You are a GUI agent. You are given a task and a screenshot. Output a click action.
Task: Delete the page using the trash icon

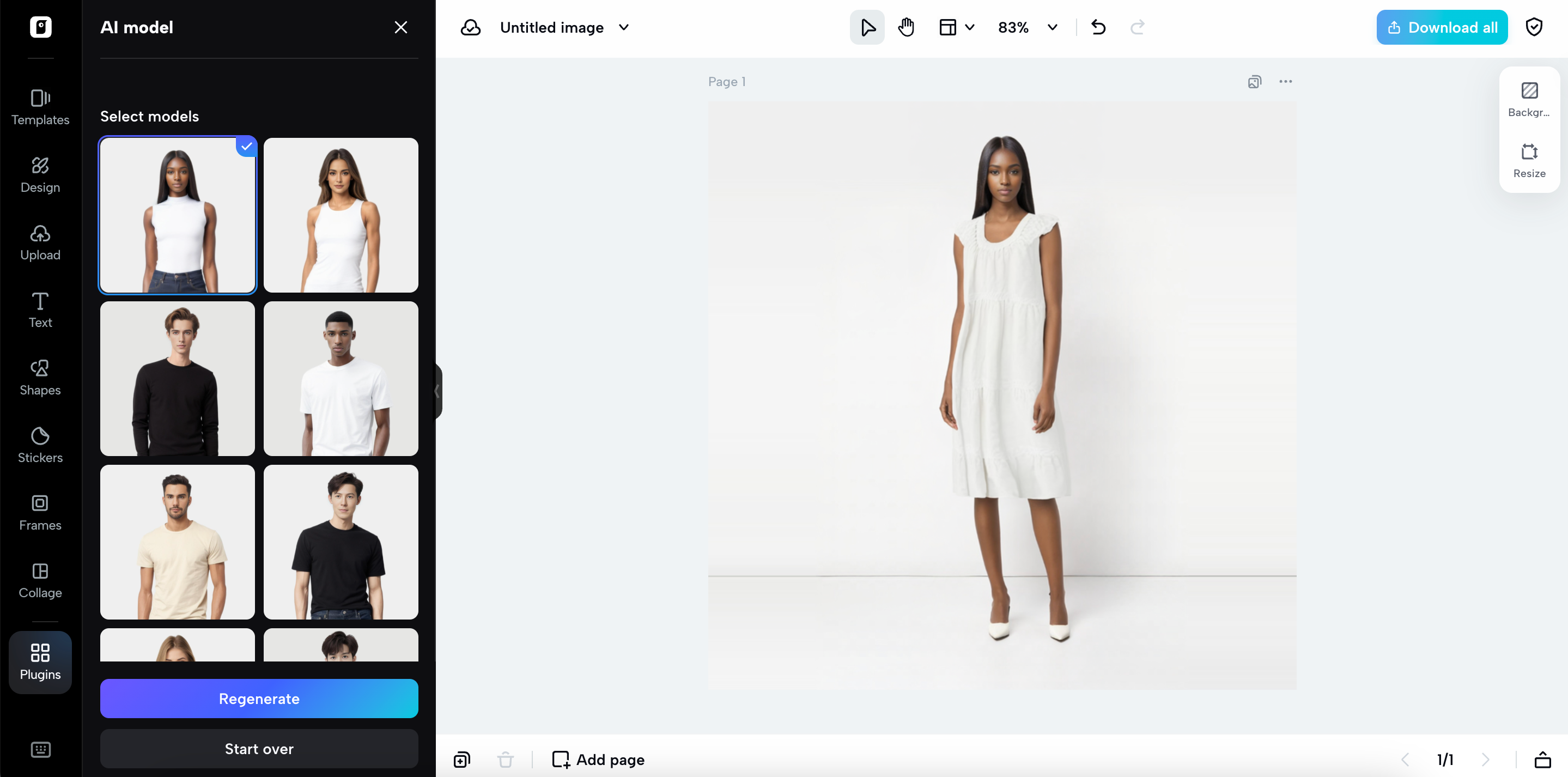coord(506,760)
